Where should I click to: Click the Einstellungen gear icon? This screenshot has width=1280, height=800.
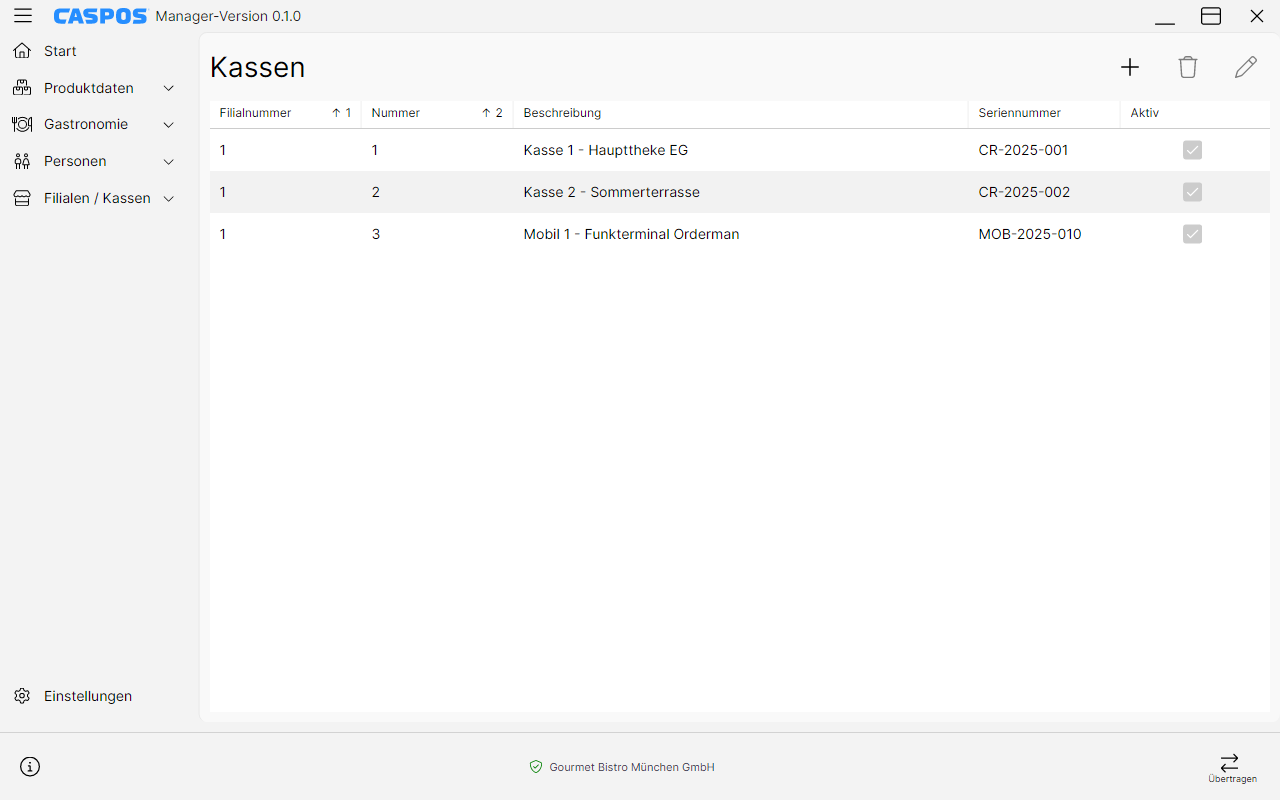(22, 696)
